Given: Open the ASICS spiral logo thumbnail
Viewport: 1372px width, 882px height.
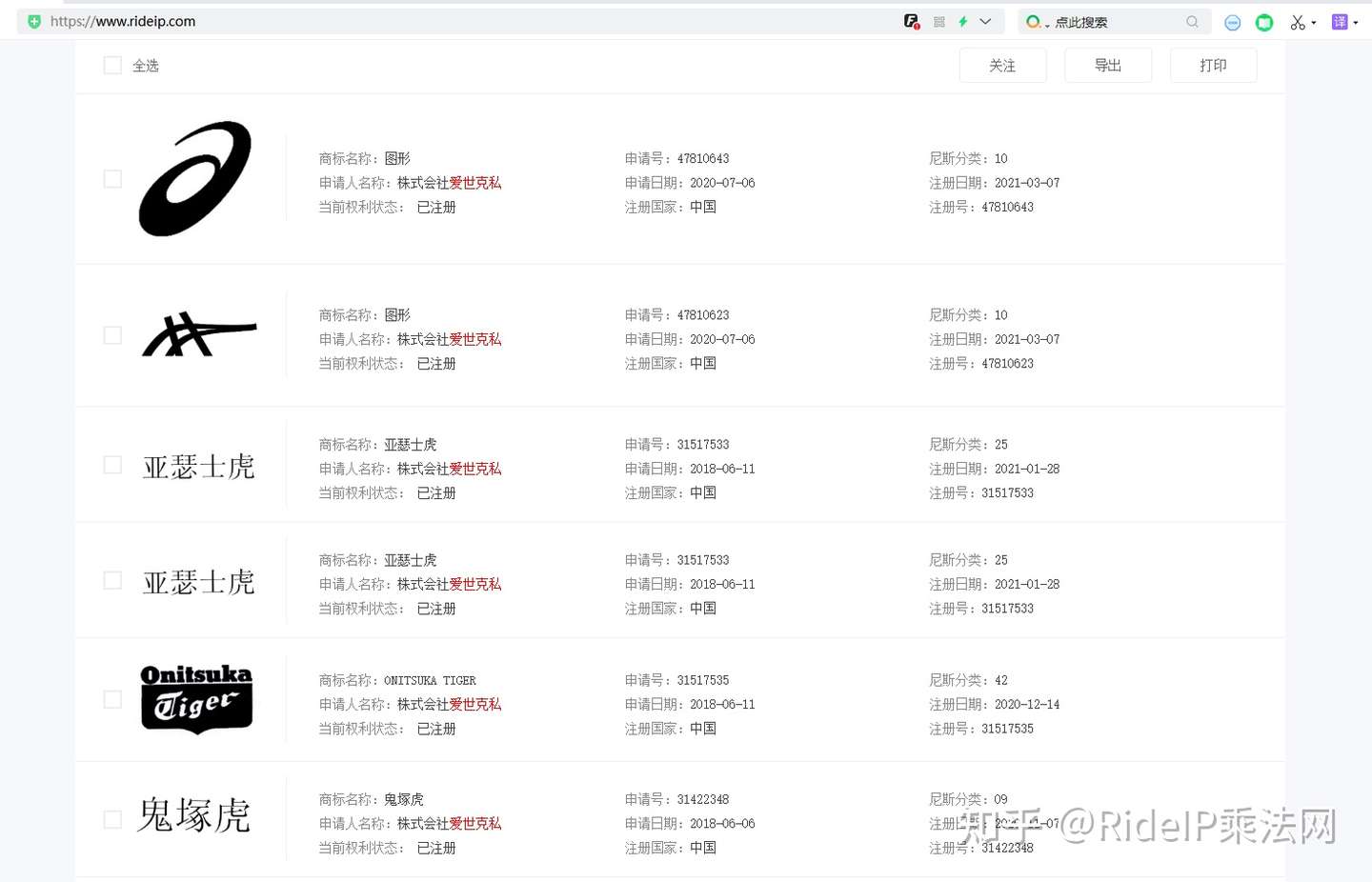Looking at the screenshot, I should (195, 179).
